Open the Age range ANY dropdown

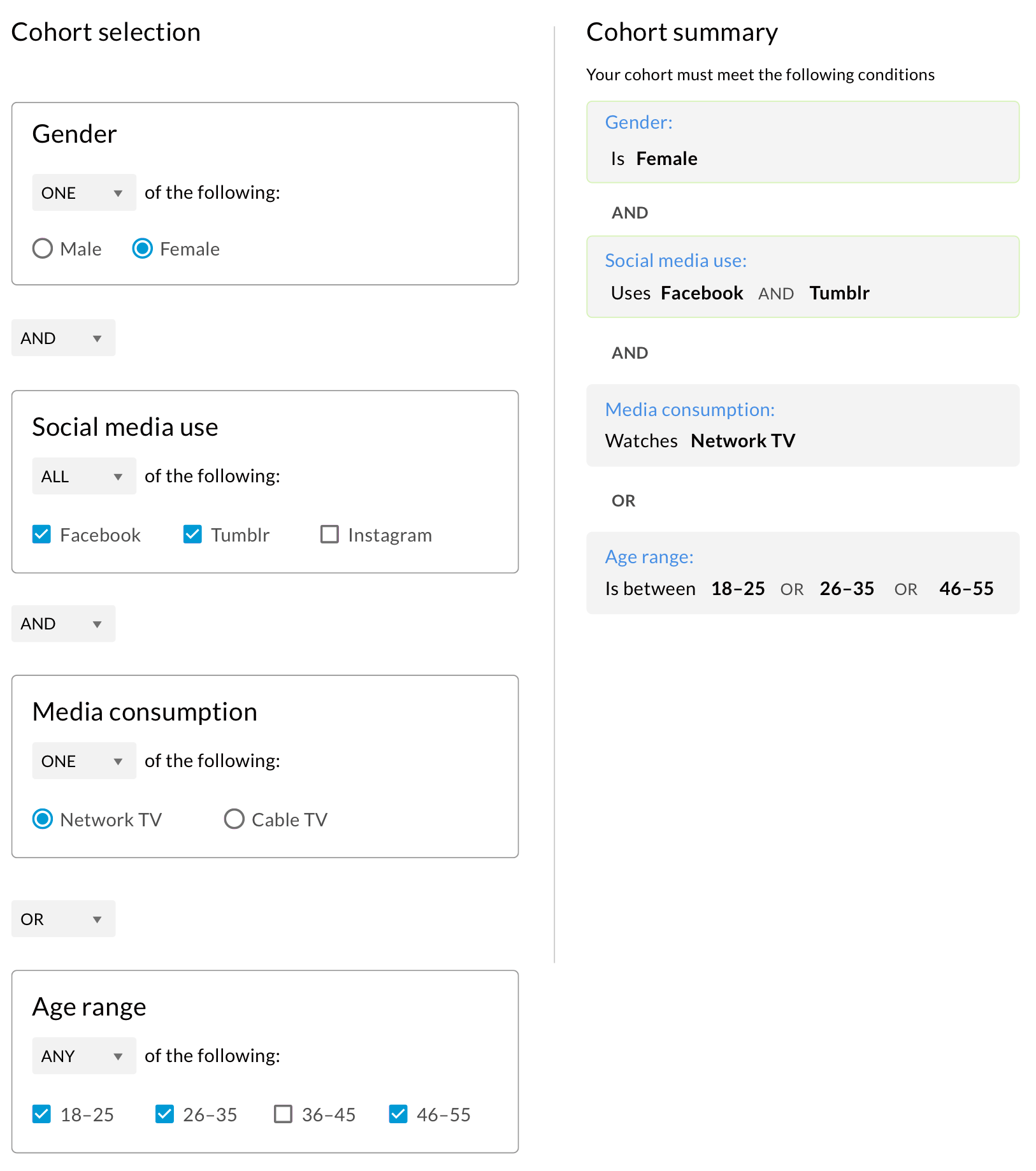(x=83, y=1056)
